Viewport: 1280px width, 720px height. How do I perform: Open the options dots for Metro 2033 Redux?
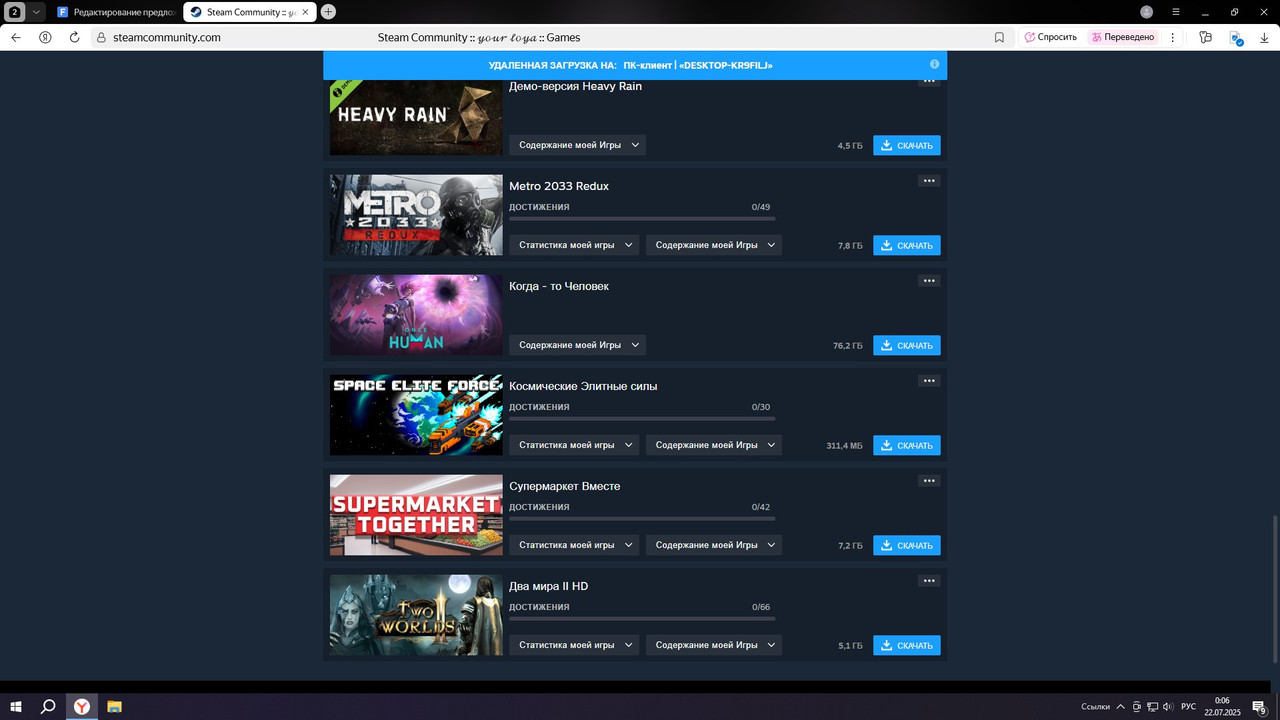(x=929, y=181)
